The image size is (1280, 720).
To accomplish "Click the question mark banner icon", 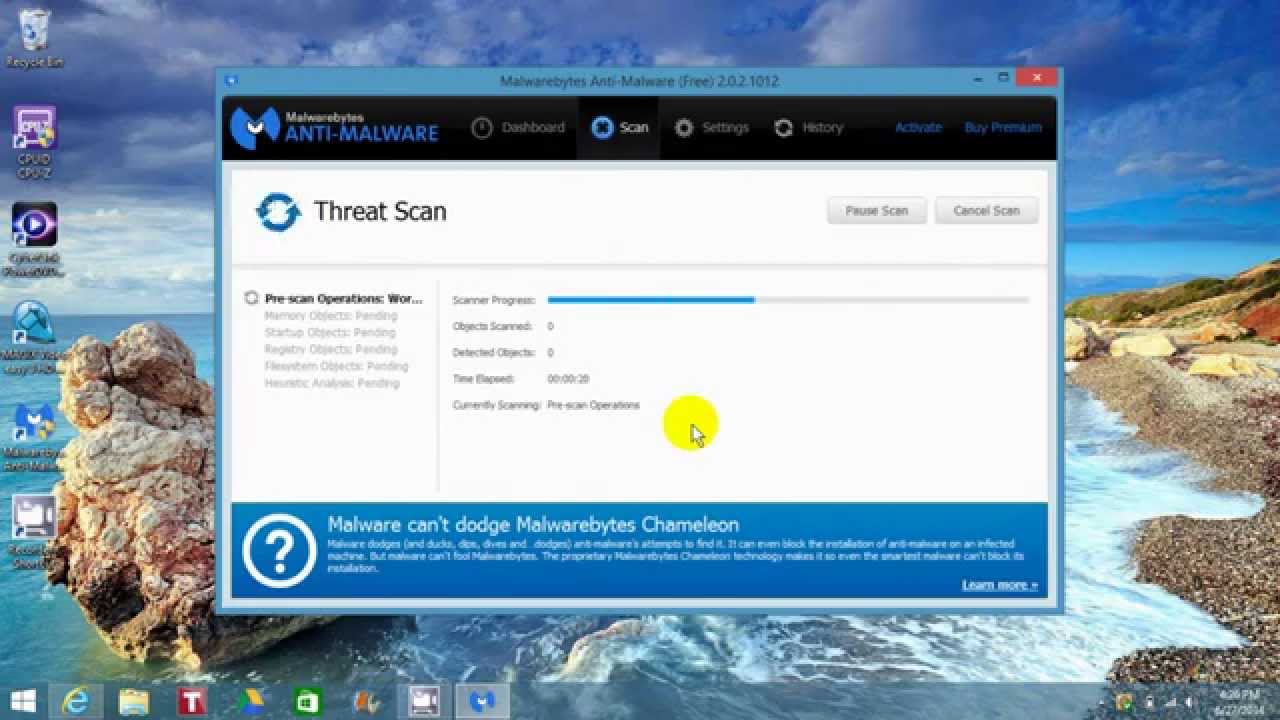I will (280, 551).
